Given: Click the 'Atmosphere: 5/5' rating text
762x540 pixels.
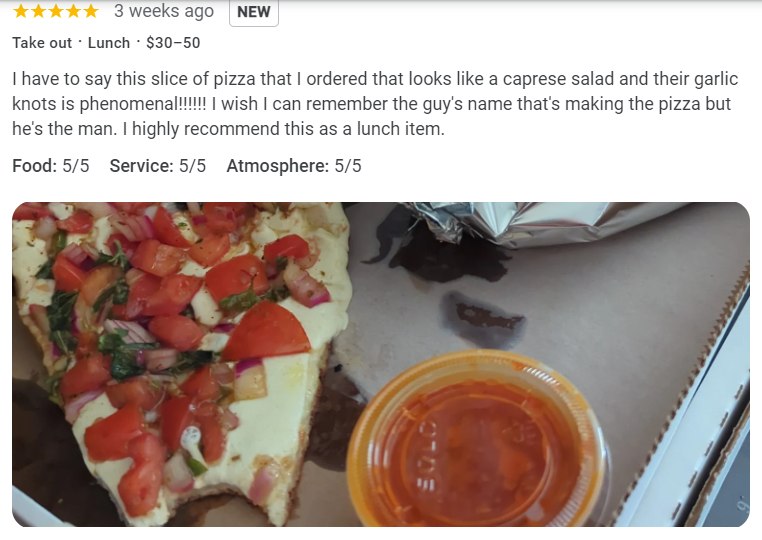Looking at the screenshot, I should coord(294,166).
